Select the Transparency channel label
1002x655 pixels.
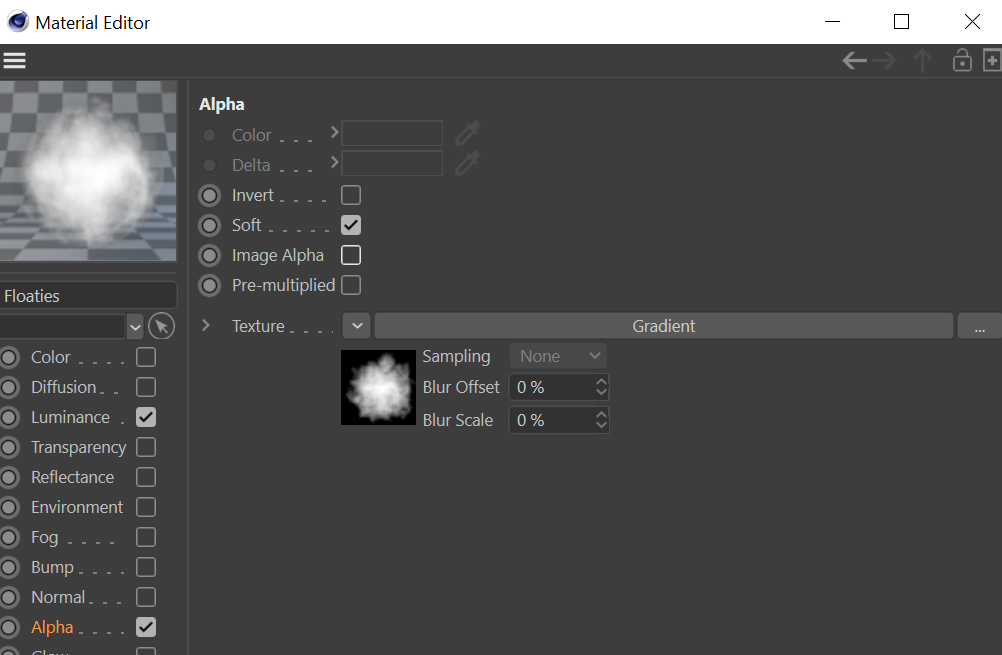[x=79, y=447]
